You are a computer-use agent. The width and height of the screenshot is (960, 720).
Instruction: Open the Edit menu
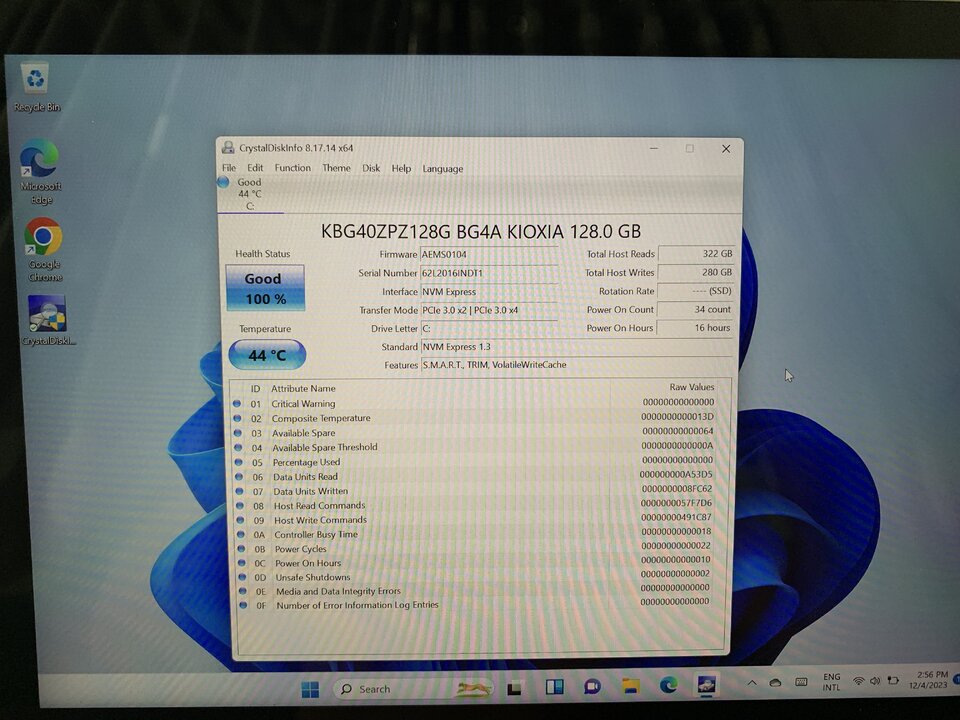[x=255, y=168]
